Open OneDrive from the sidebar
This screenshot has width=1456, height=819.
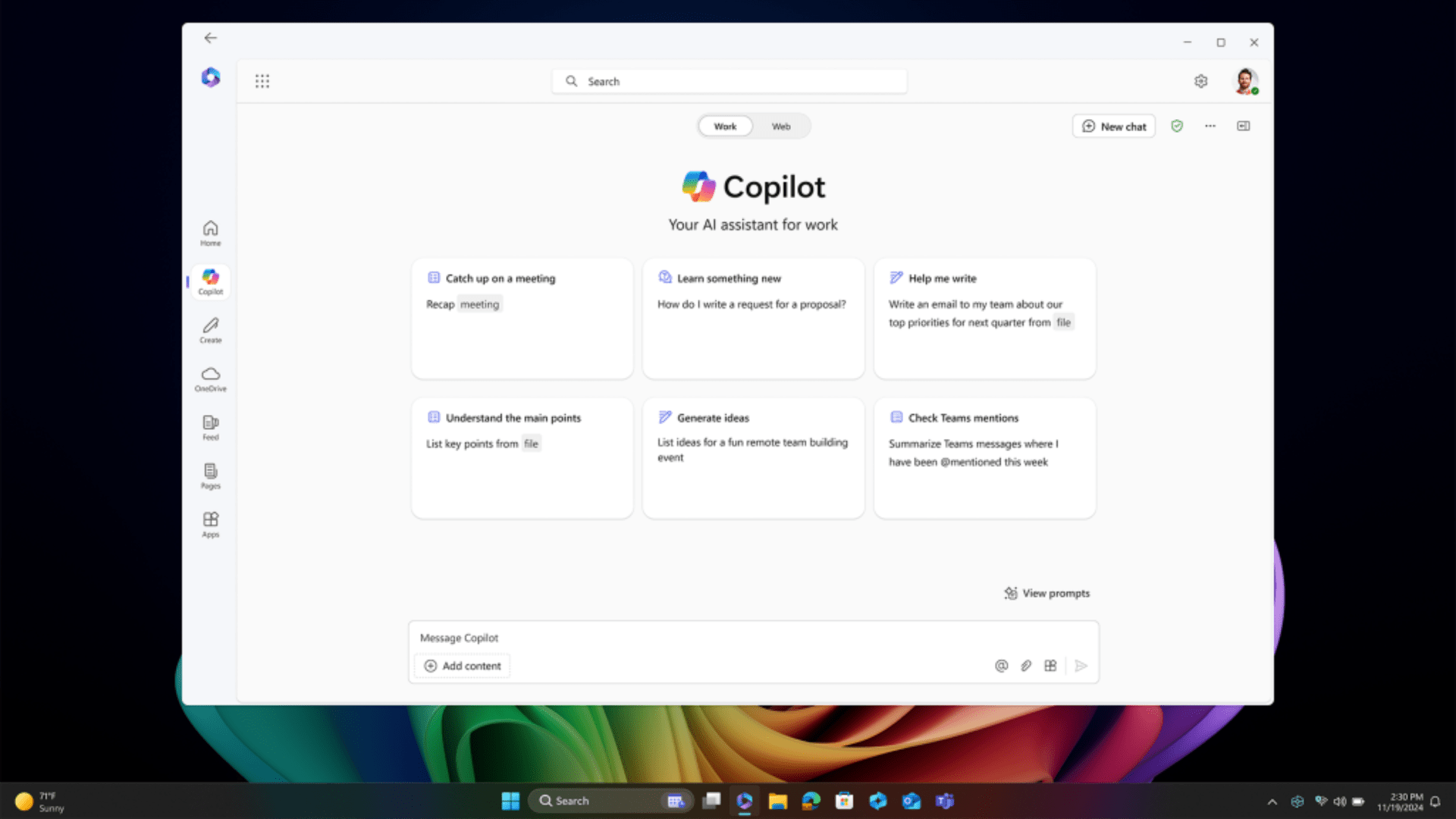pyautogui.click(x=210, y=378)
